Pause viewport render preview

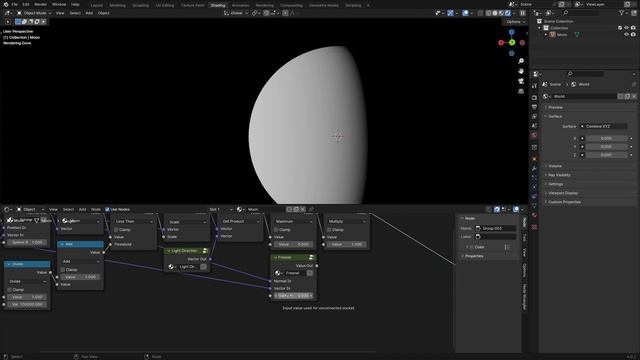pyautogui.click(x=522, y=13)
